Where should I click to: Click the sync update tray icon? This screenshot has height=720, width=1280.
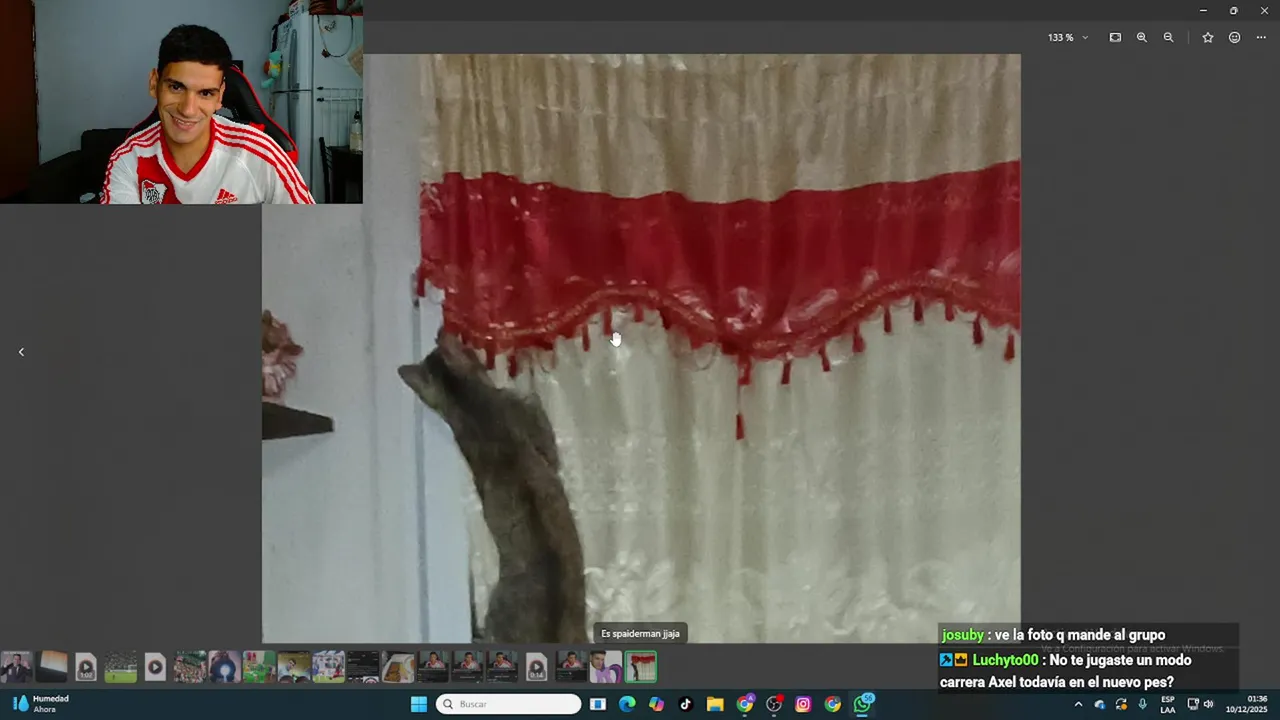point(1121,704)
